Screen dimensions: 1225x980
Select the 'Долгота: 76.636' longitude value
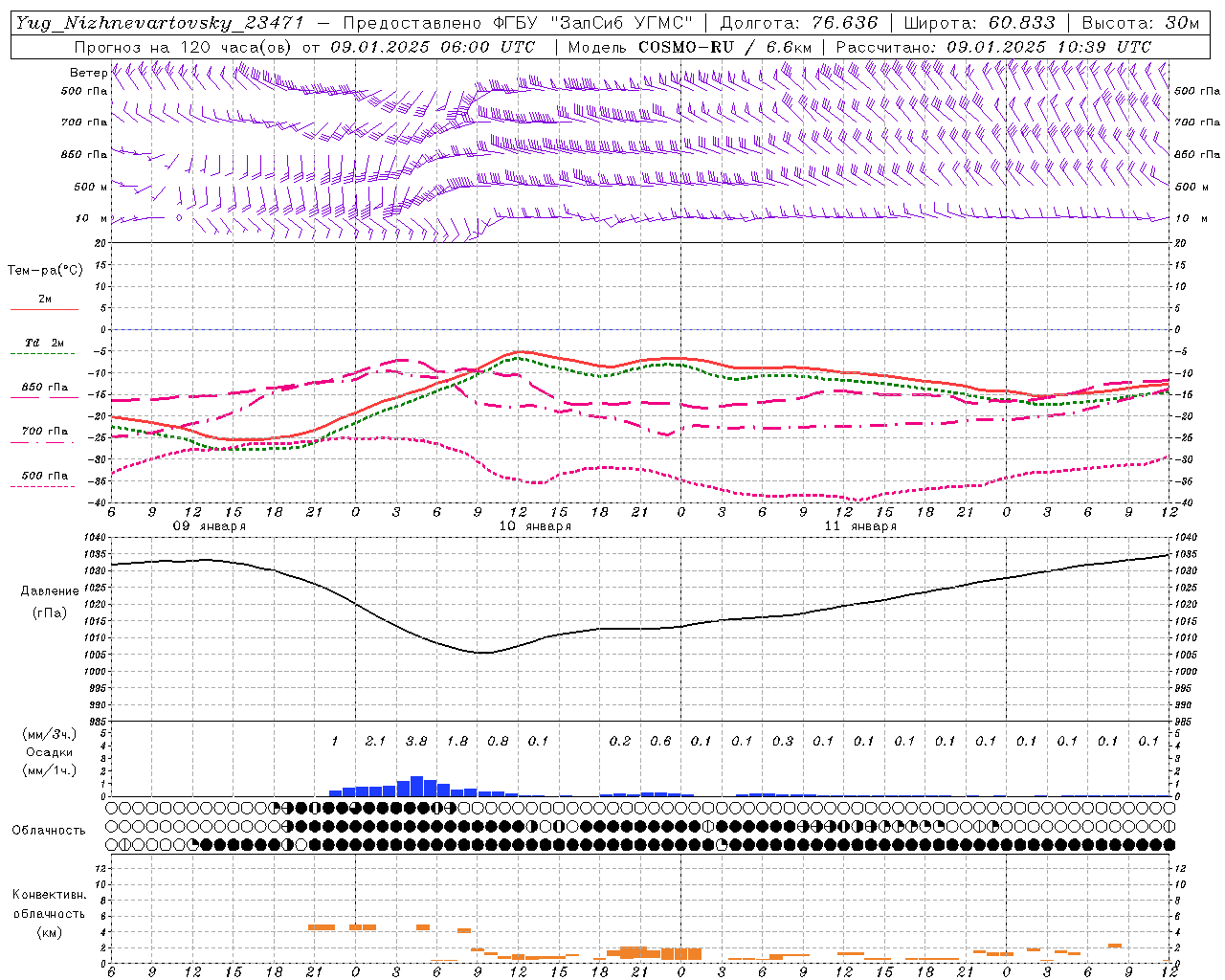pos(799,24)
